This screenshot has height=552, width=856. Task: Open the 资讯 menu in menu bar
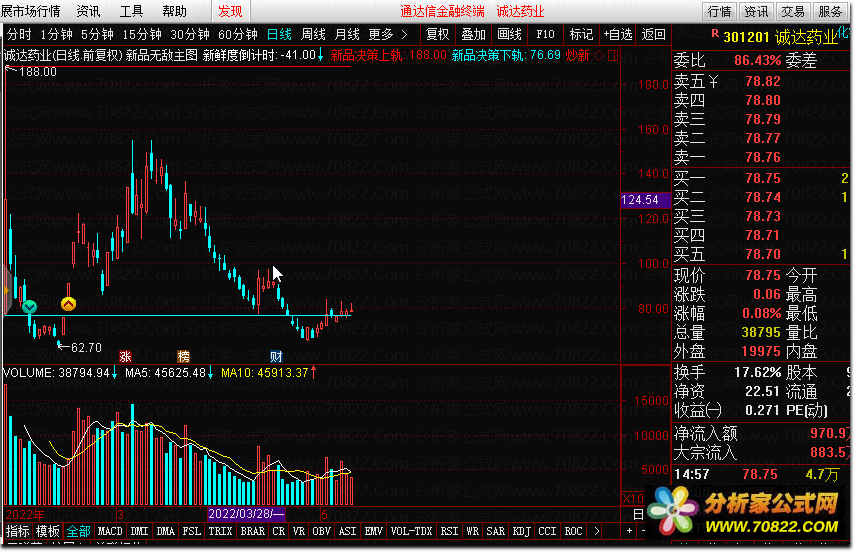pos(88,11)
